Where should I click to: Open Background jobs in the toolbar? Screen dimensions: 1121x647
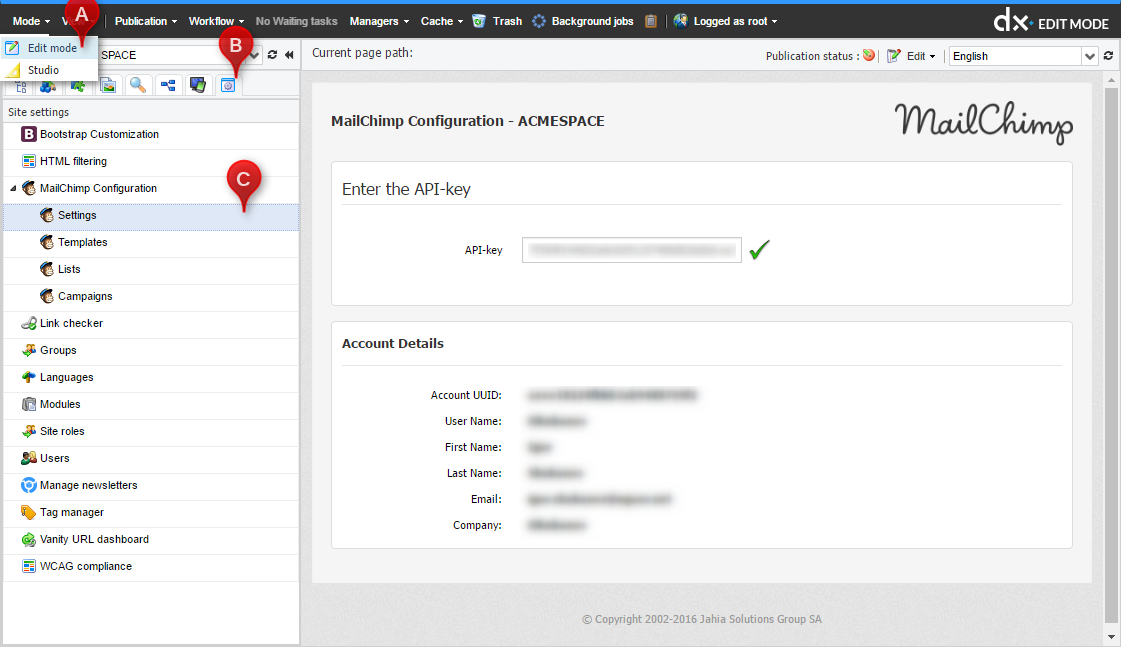tap(584, 21)
